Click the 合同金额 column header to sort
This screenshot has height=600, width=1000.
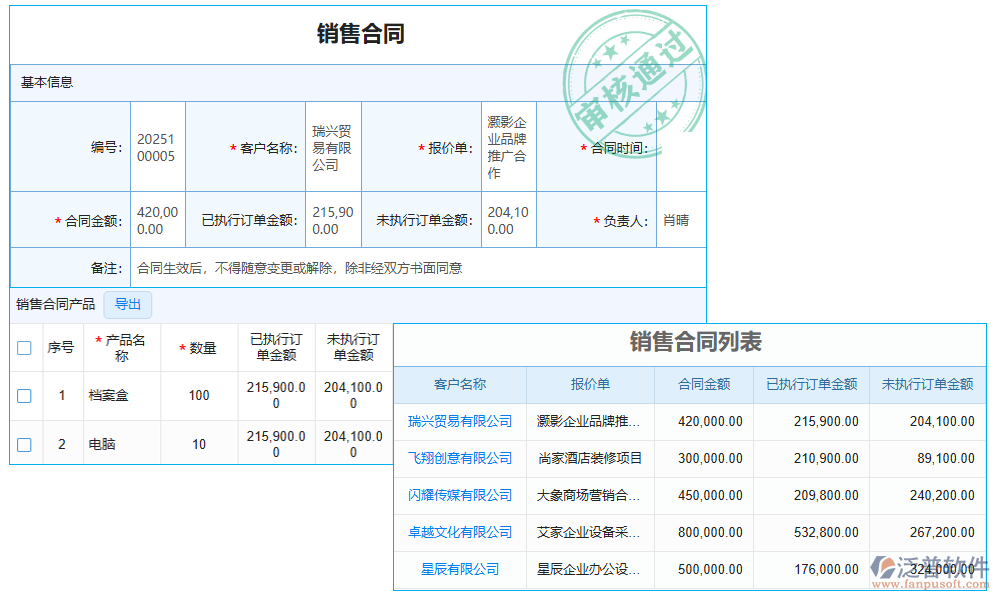[x=703, y=385]
